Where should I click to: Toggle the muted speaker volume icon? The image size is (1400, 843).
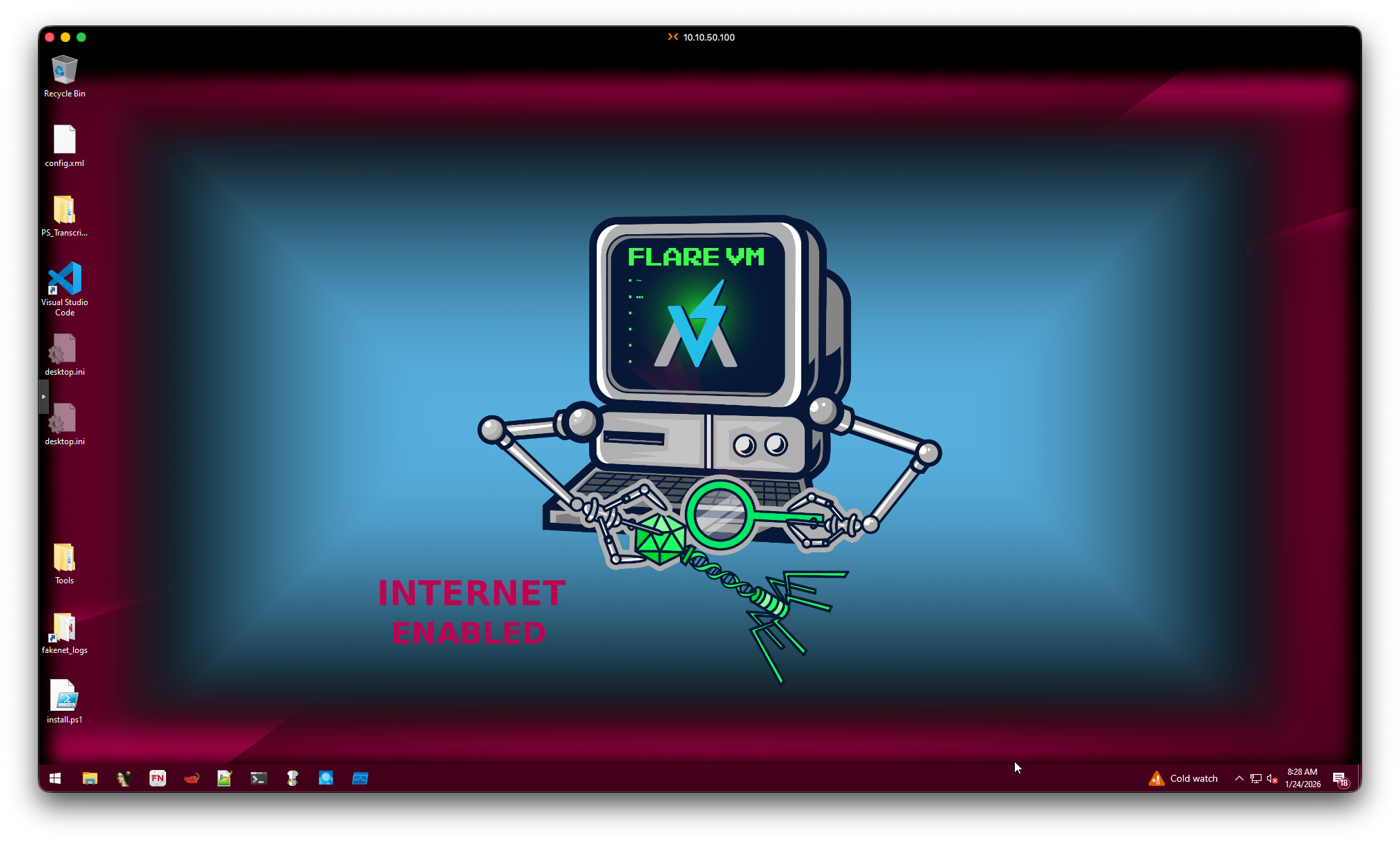[x=1272, y=778]
